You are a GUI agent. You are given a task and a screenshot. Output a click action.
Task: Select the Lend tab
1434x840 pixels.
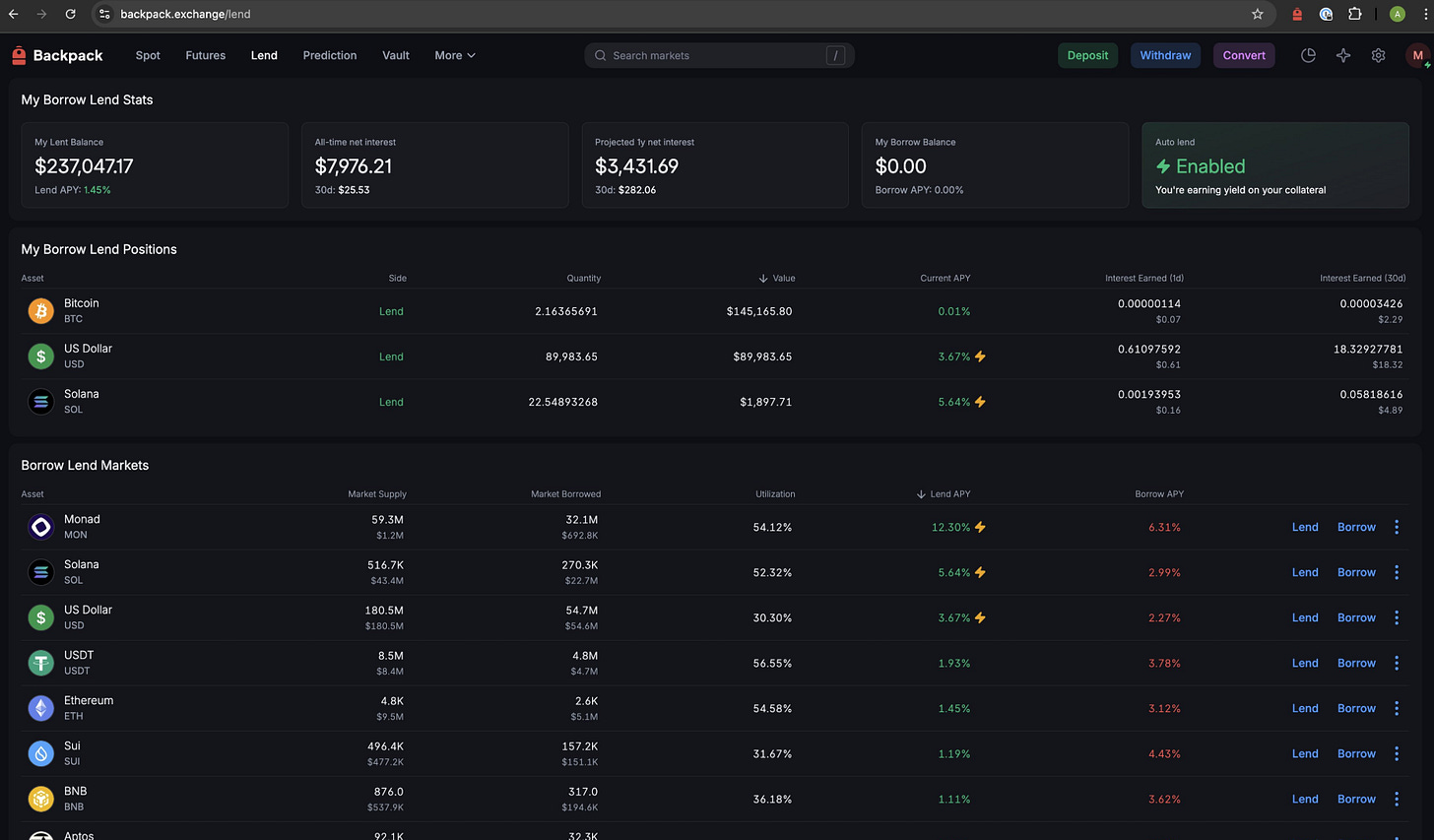[x=264, y=55]
